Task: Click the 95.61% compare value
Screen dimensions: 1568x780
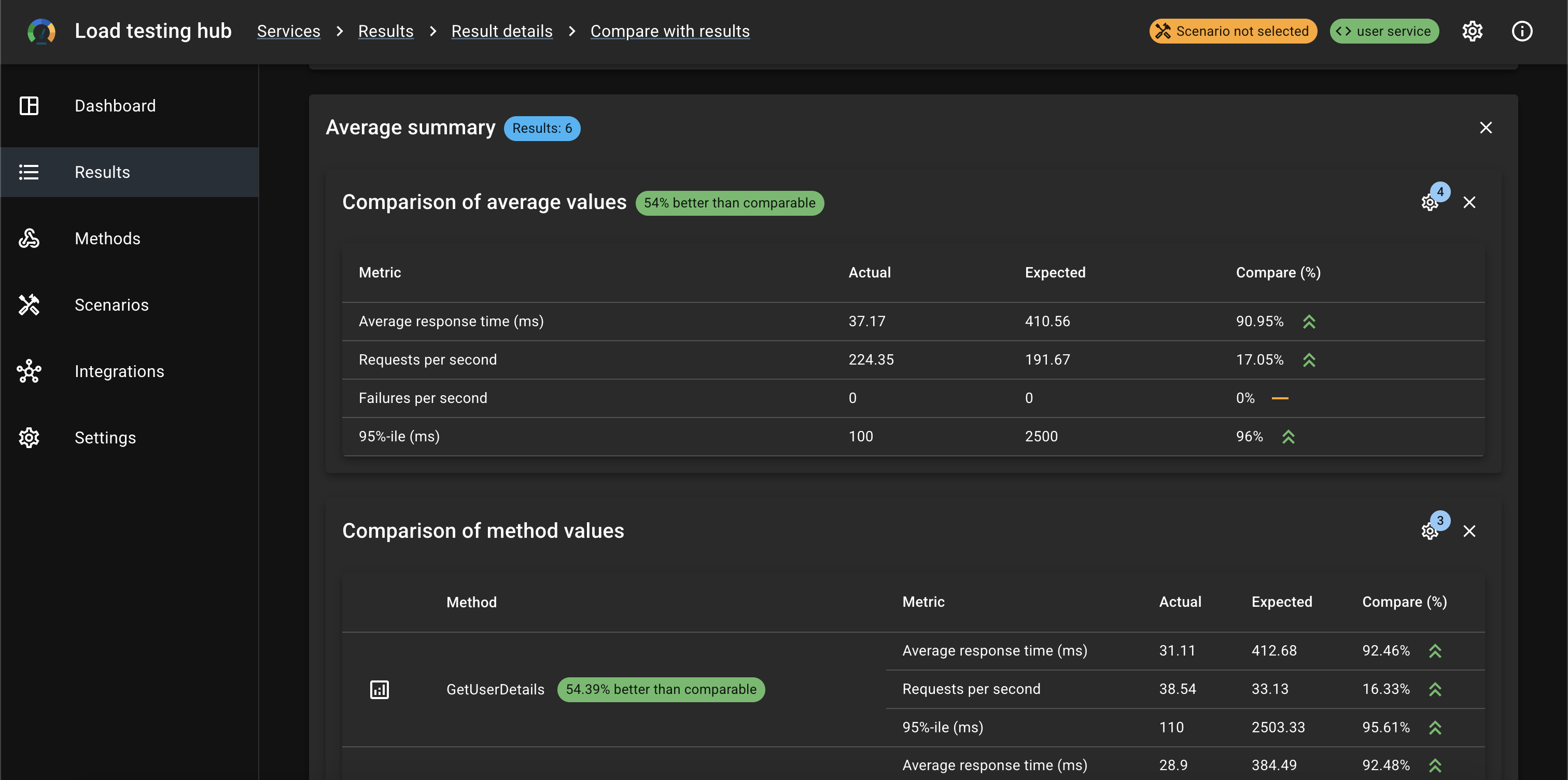Action: click(1386, 728)
